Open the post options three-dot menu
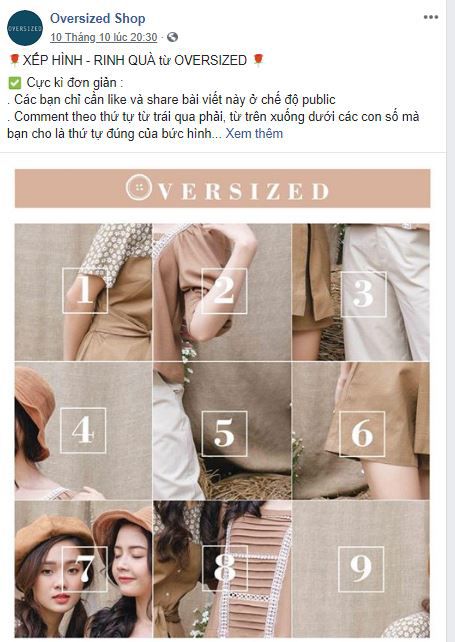The image size is (455, 642). tap(431, 17)
